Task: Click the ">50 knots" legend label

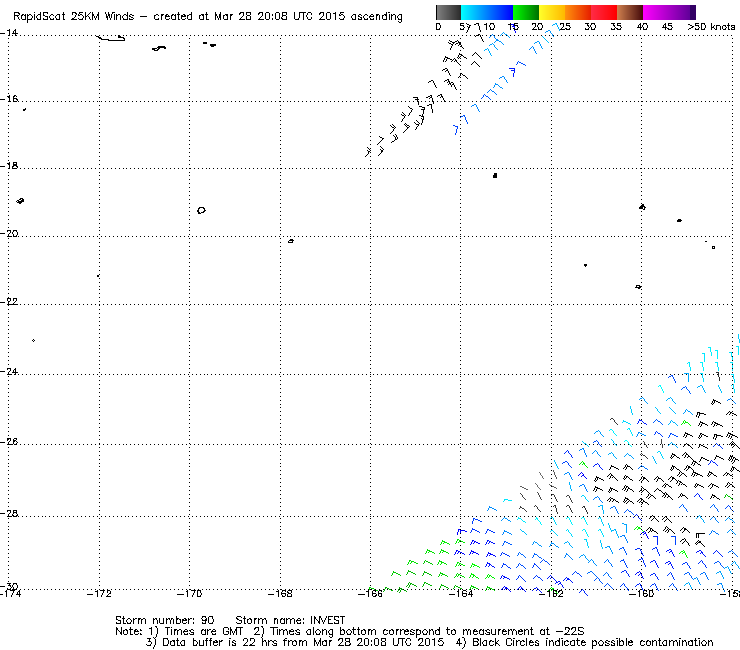Action: click(711, 27)
